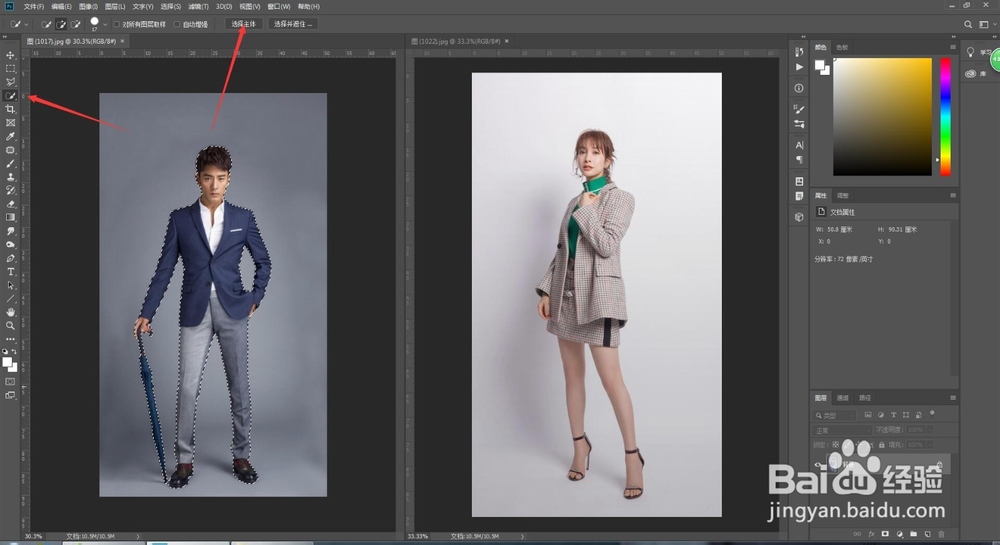Select the Frame tool

[10, 123]
